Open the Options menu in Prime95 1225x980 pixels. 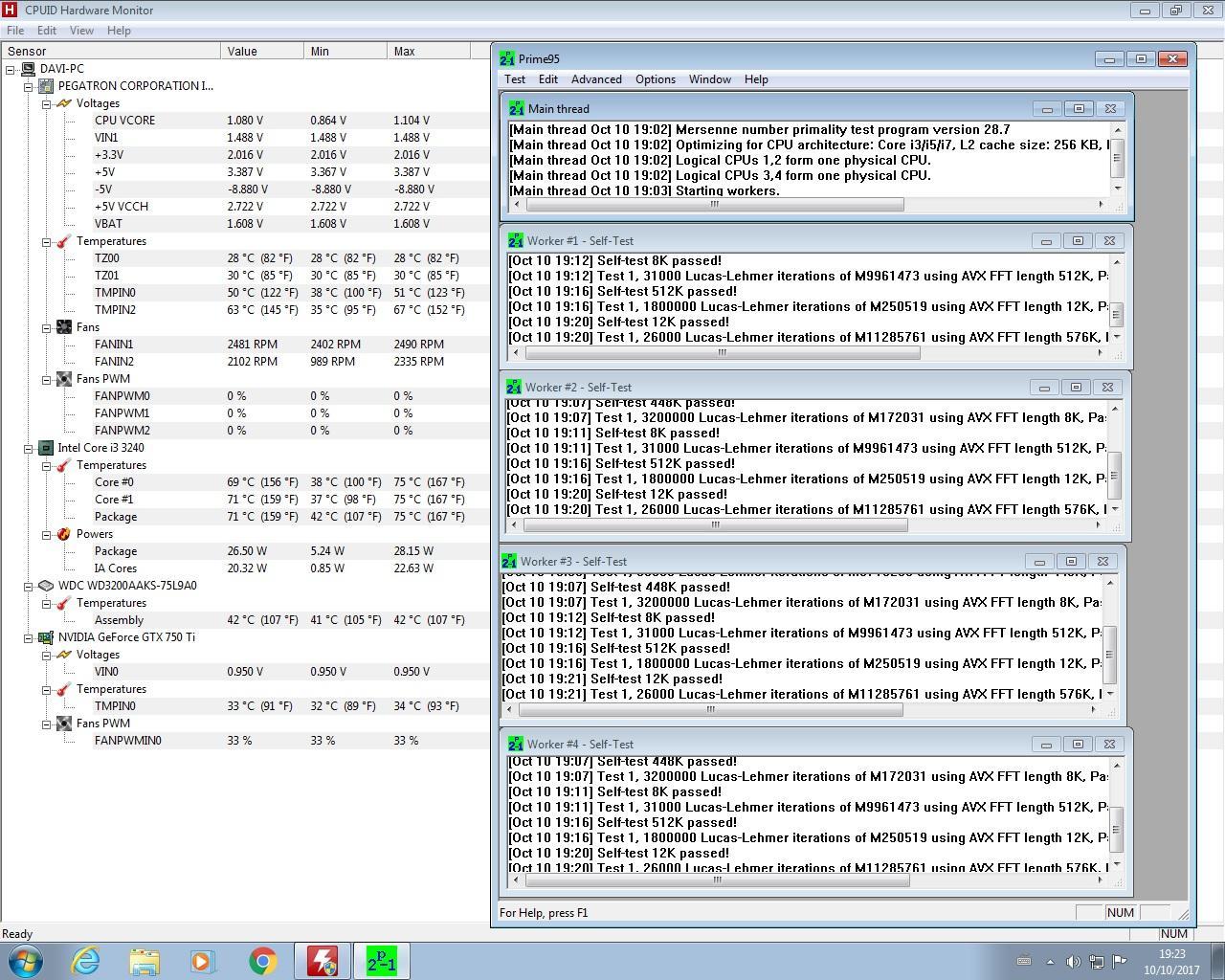pyautogui.click(x=656, y=79)
